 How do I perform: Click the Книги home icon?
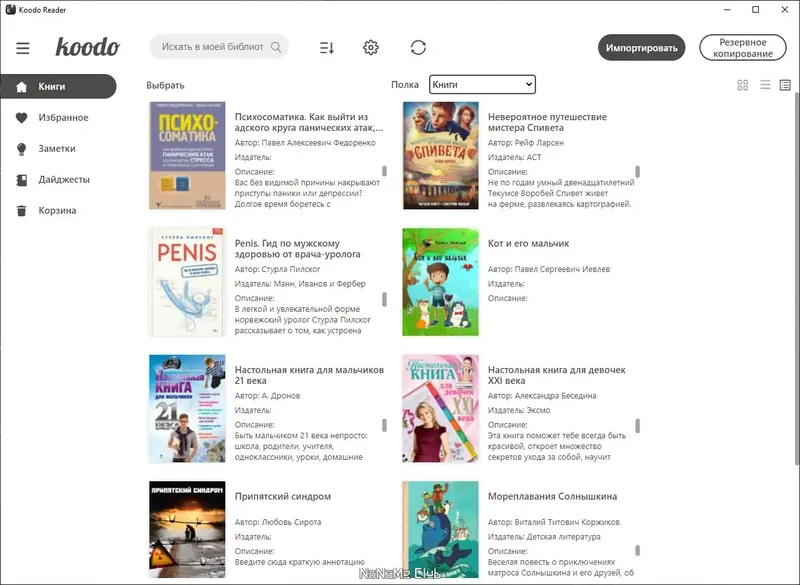tap(21, 87)
